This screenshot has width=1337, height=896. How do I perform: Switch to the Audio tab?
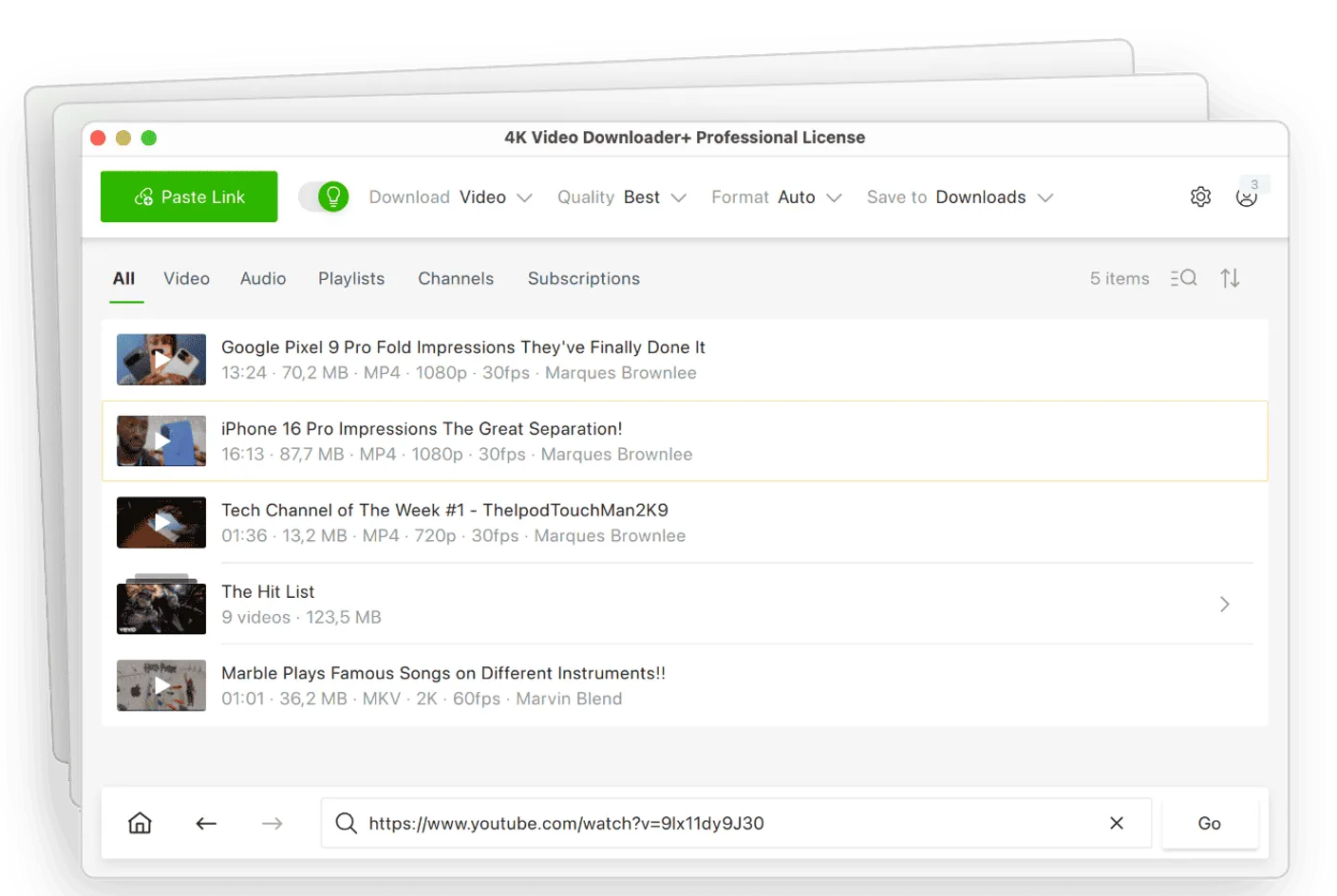pyautogui.click(x=263, y=278)
